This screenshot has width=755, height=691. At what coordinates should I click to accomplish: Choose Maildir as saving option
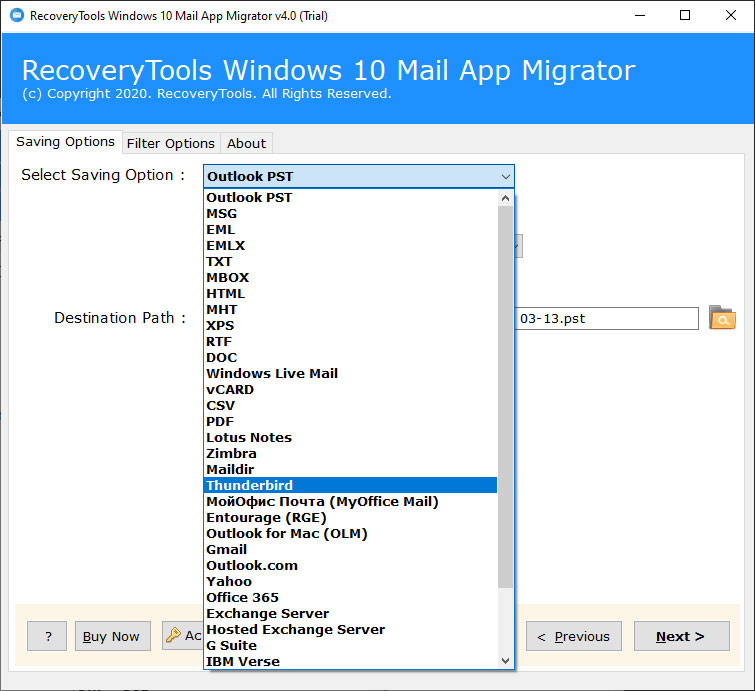(x=351, y=469)
